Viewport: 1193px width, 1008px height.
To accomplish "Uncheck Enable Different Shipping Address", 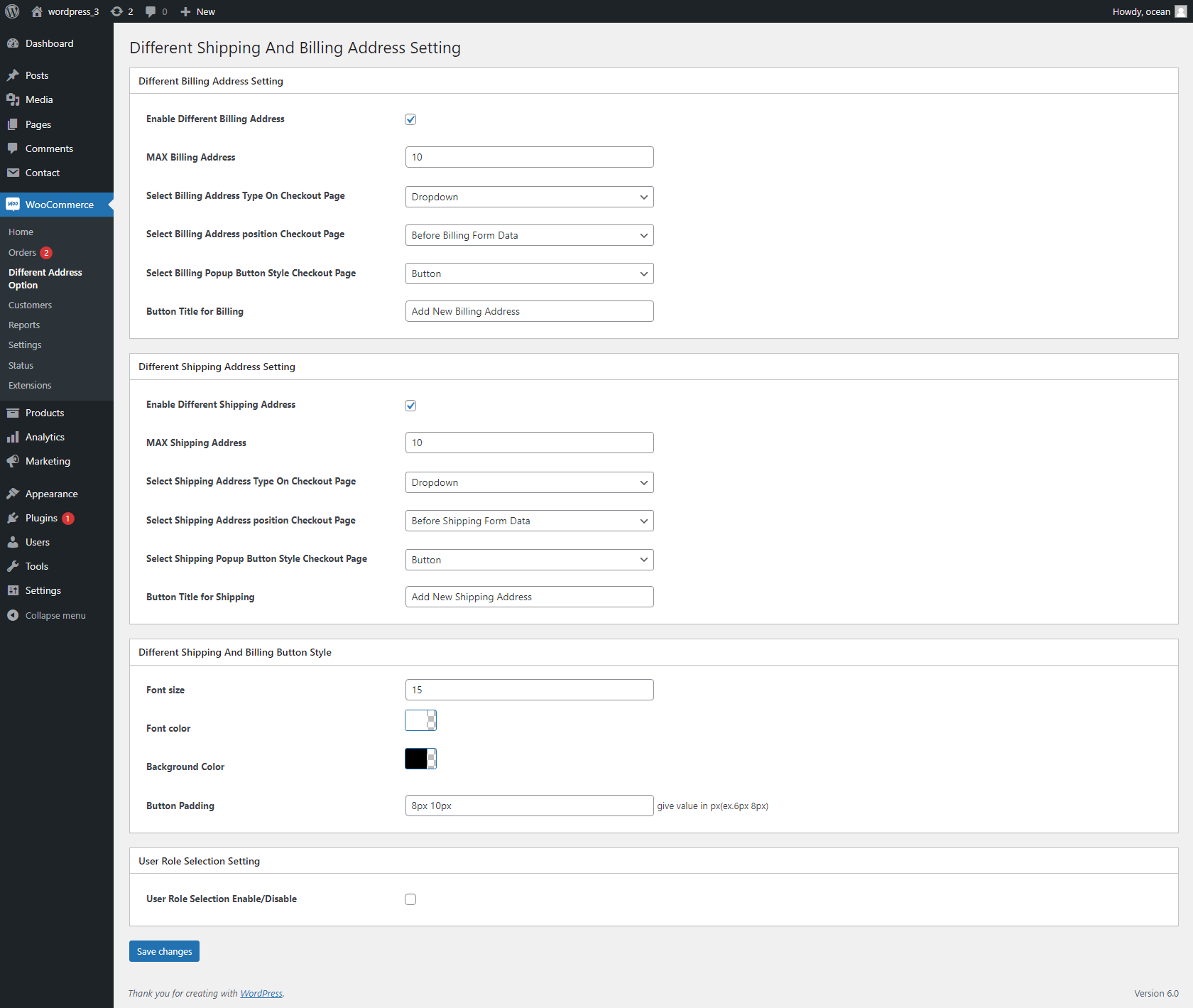I will click(x=410, y=405).
